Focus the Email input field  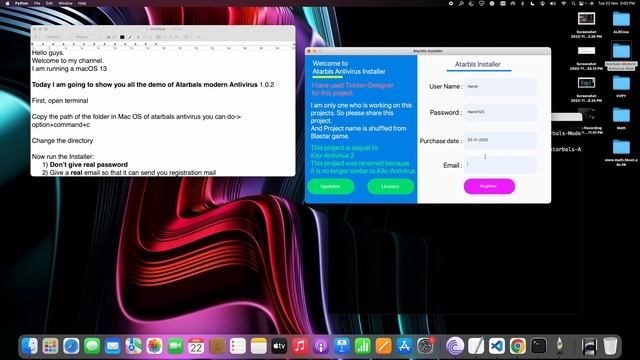click(x=500, y=165)
